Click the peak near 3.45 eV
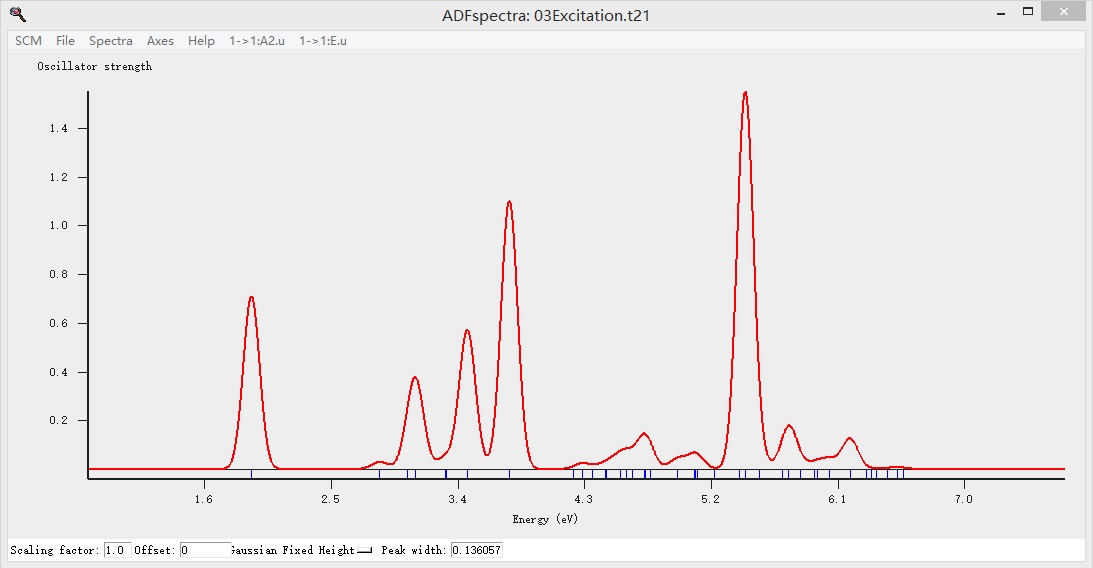The width and height of the screenshot is (1093, 568). [x=467, y=330]
